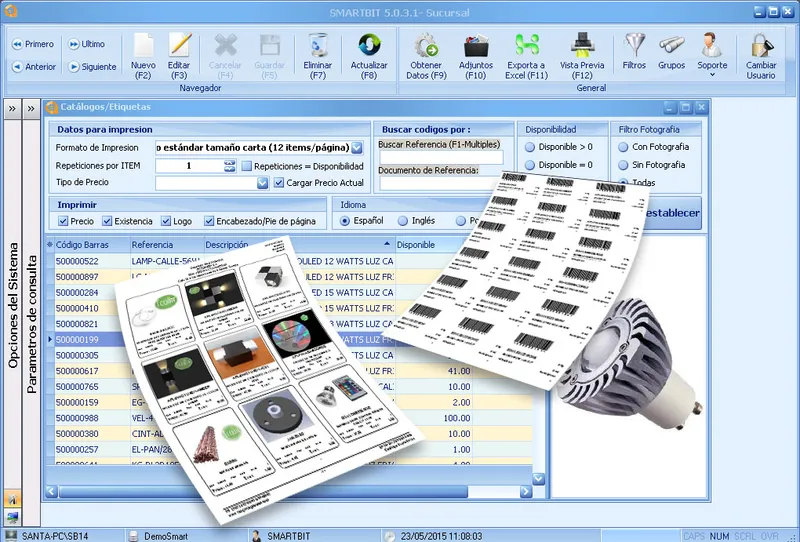
Task: Click the SMARTBIT app logo in title bar
Action: 11,11
